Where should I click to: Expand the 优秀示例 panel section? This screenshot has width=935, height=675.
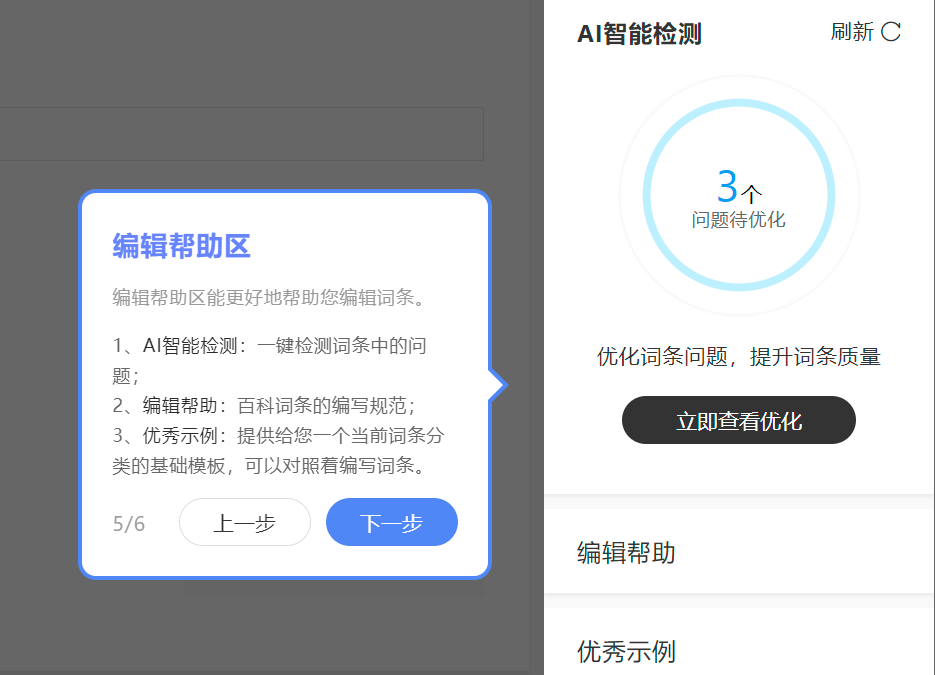626,652
